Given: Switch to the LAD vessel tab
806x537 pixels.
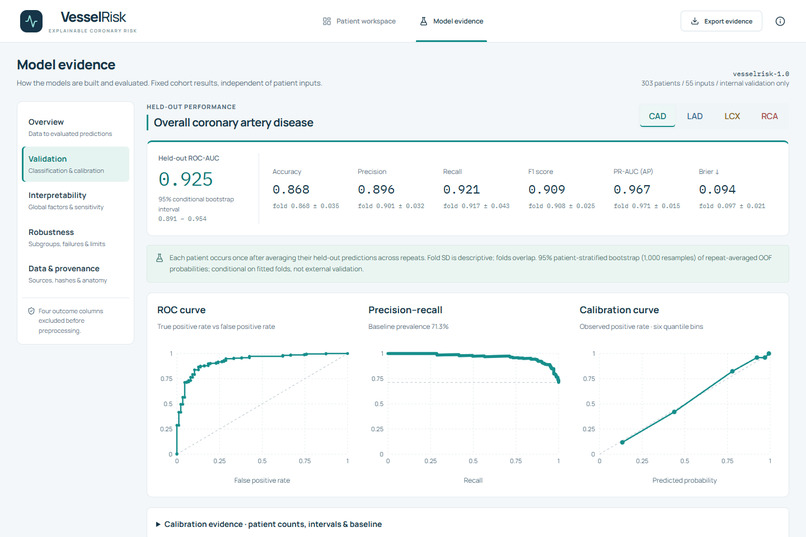Looking at the screenshot, I should coord(694,116).
